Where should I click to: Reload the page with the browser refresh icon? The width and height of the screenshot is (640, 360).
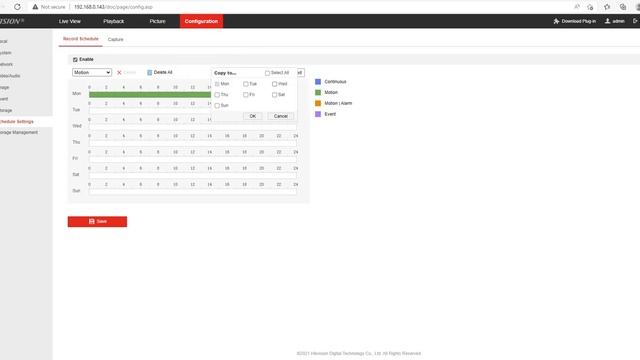click(17, 7)
